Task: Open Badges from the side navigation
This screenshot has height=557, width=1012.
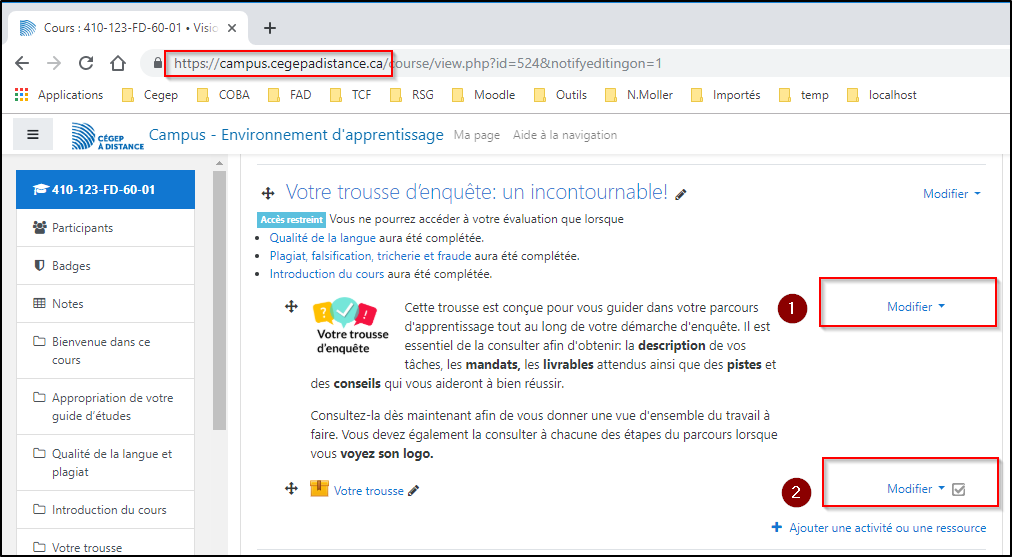Action: click(71, 266)
